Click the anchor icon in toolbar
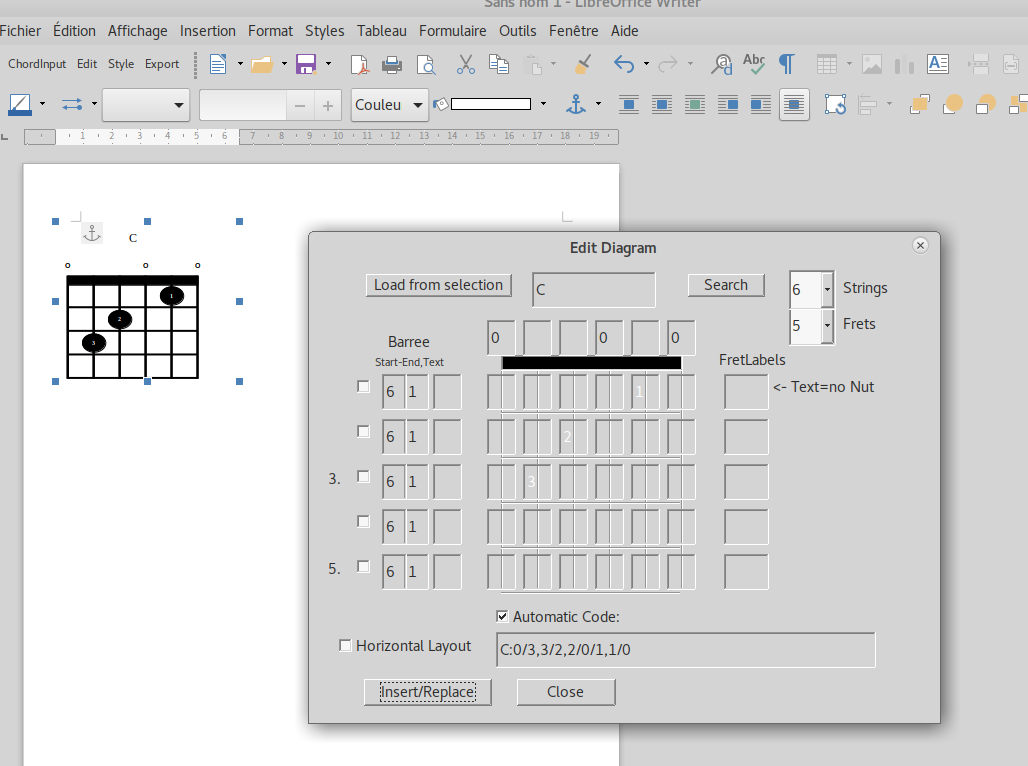This screenshot has height=766, width=1028. [576, 104]
